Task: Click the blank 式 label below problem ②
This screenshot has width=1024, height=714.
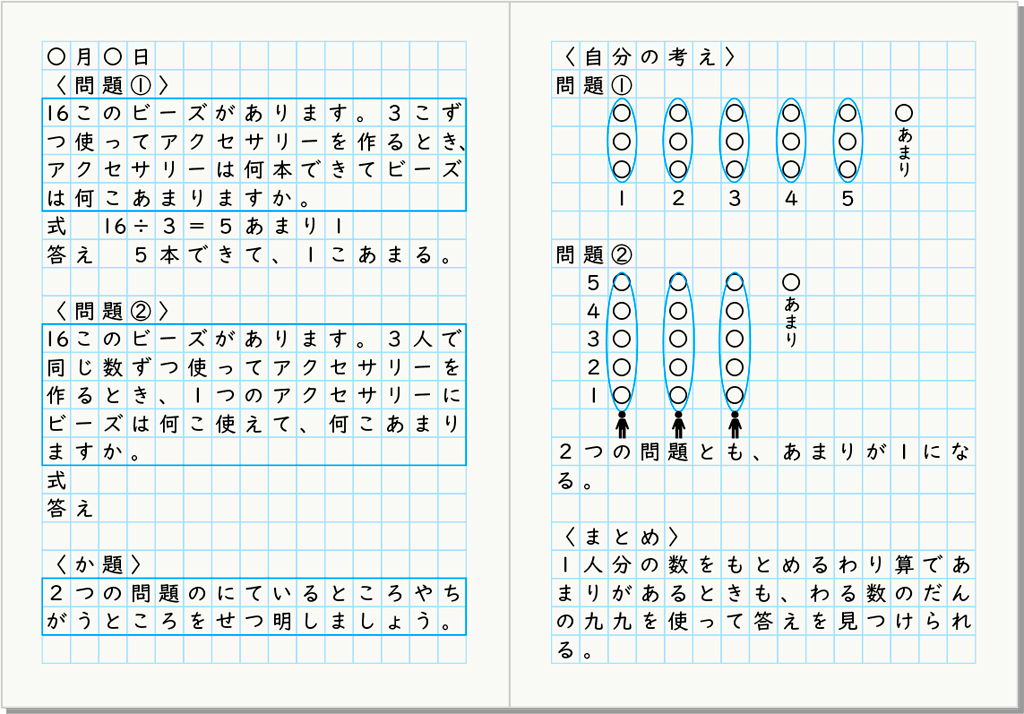Action: point(56,480)
